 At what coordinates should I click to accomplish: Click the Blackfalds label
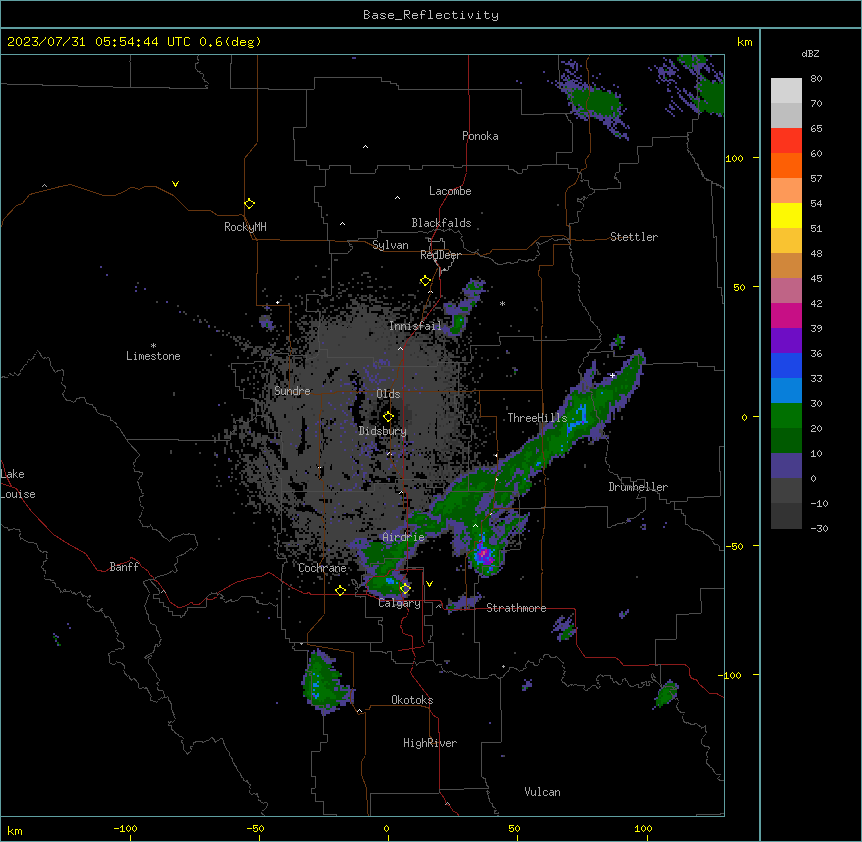(x=441, y=223)
